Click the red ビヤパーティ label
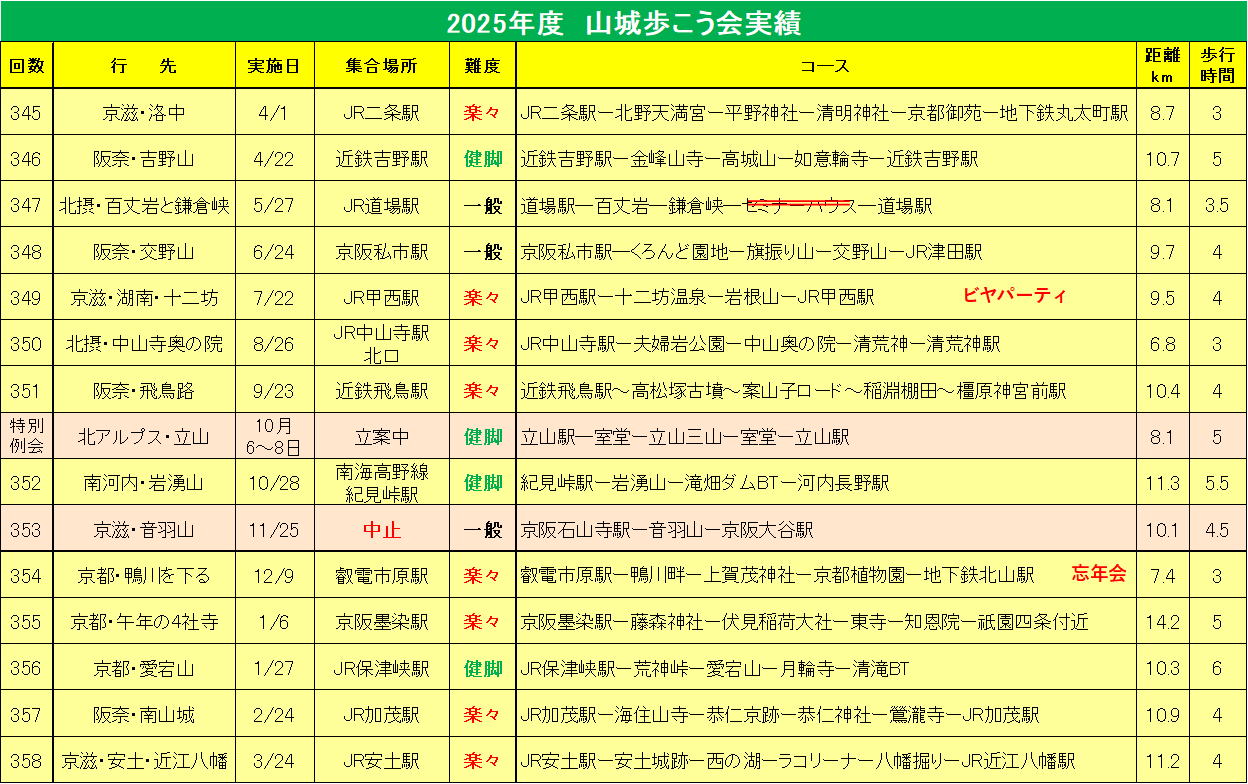1248x784 pixels. [x=1014, y=296]
